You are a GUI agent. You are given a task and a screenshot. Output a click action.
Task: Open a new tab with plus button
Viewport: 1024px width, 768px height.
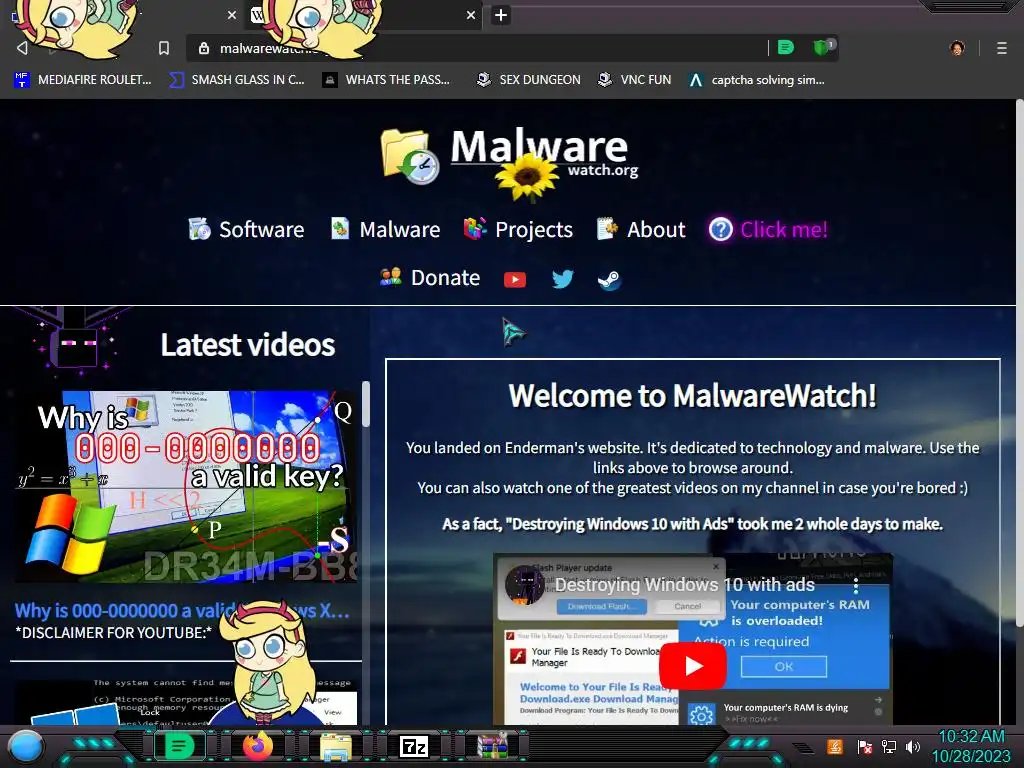click(501, 15)
